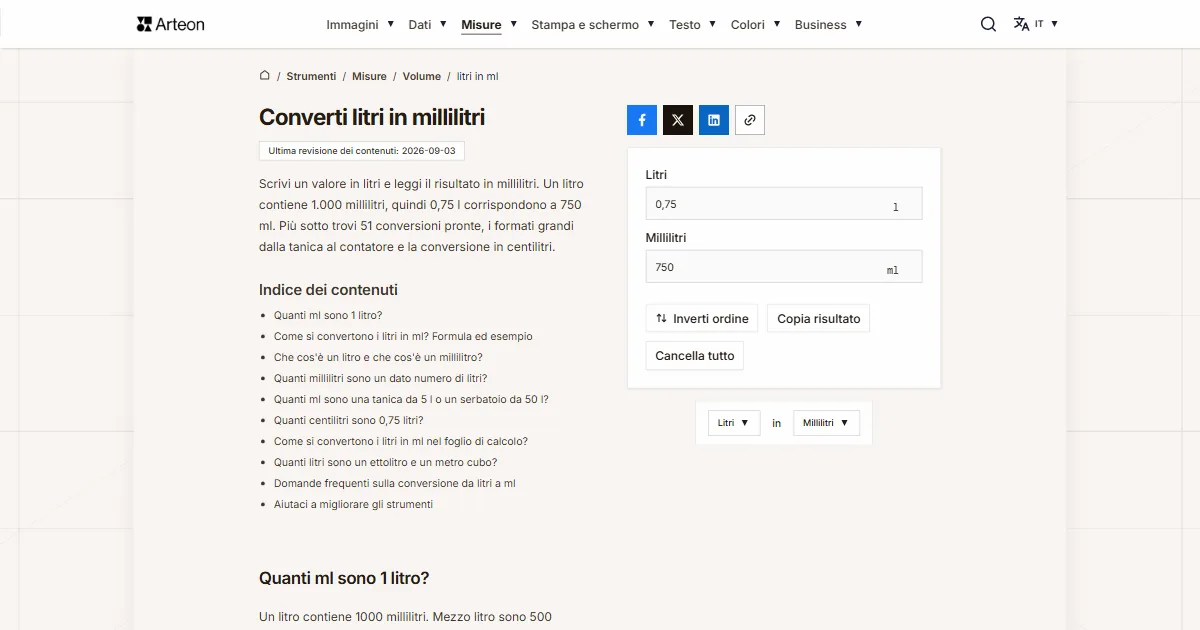Open the Arteon home logo
This screenshot has width=1200, height=630.
(171, 24)
